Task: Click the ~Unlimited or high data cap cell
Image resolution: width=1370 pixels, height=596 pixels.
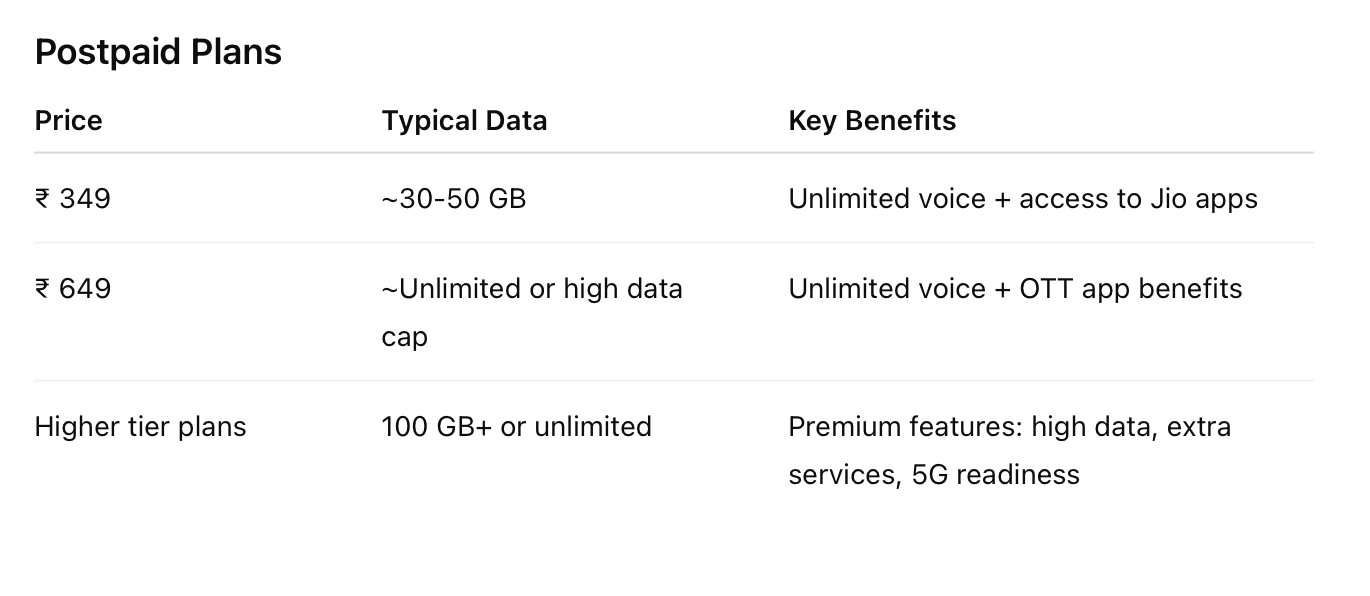Action: [532, 312]
